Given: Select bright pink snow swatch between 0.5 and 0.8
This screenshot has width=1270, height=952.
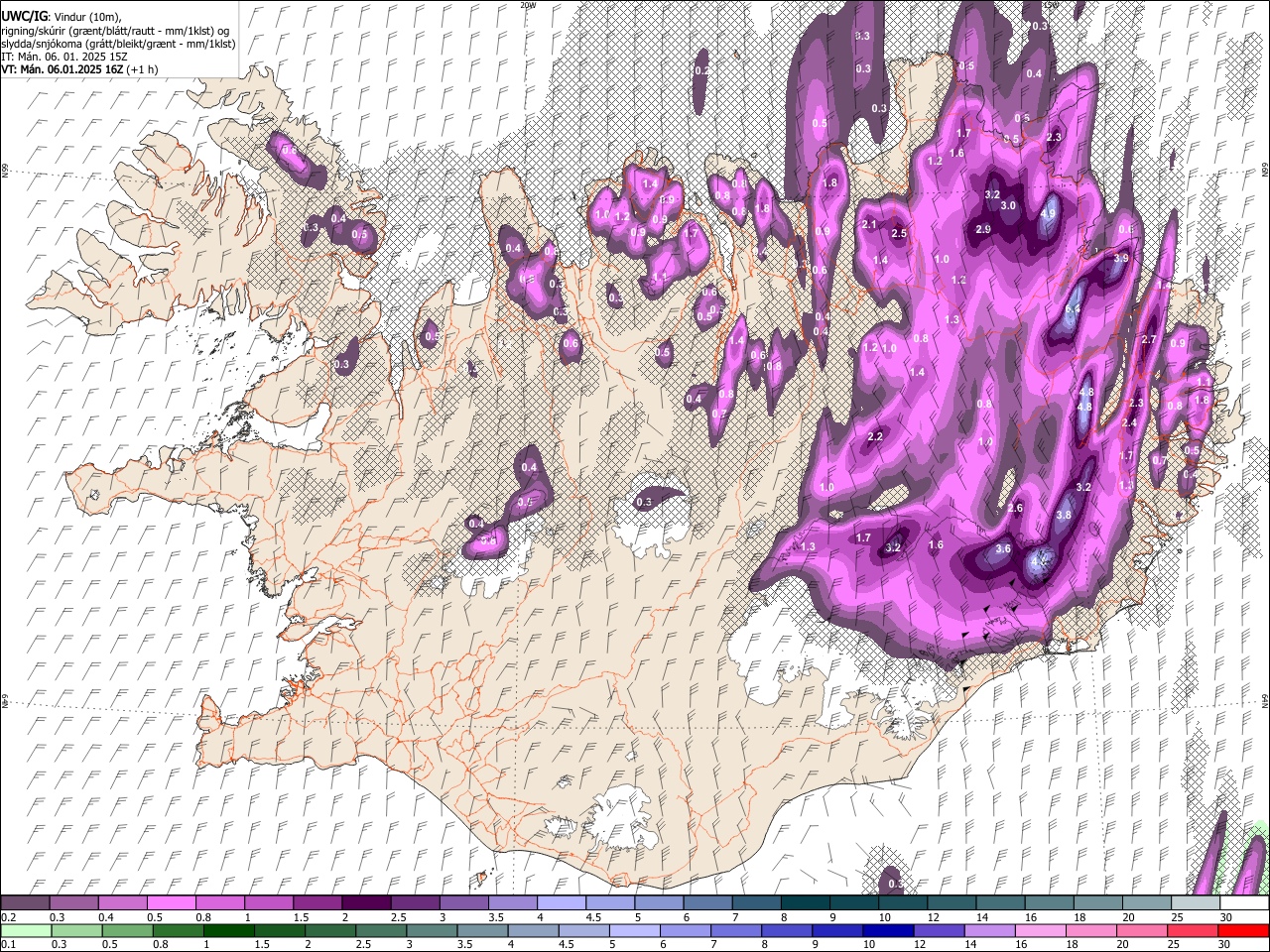Looking at the screenshot, I should tap(171, 903).
